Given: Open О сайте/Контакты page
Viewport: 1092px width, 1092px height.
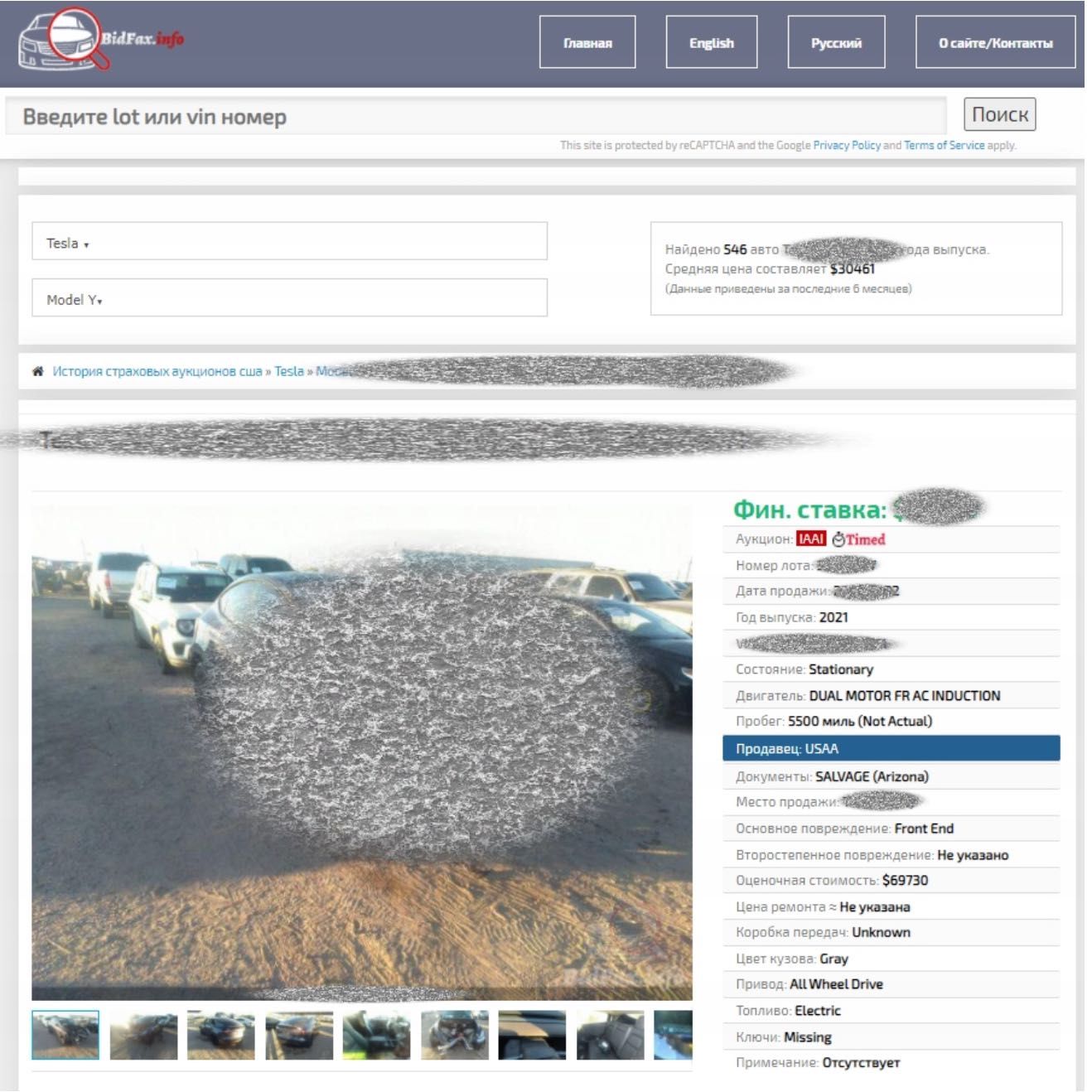Looking at the screenshot, I should 995,42.
